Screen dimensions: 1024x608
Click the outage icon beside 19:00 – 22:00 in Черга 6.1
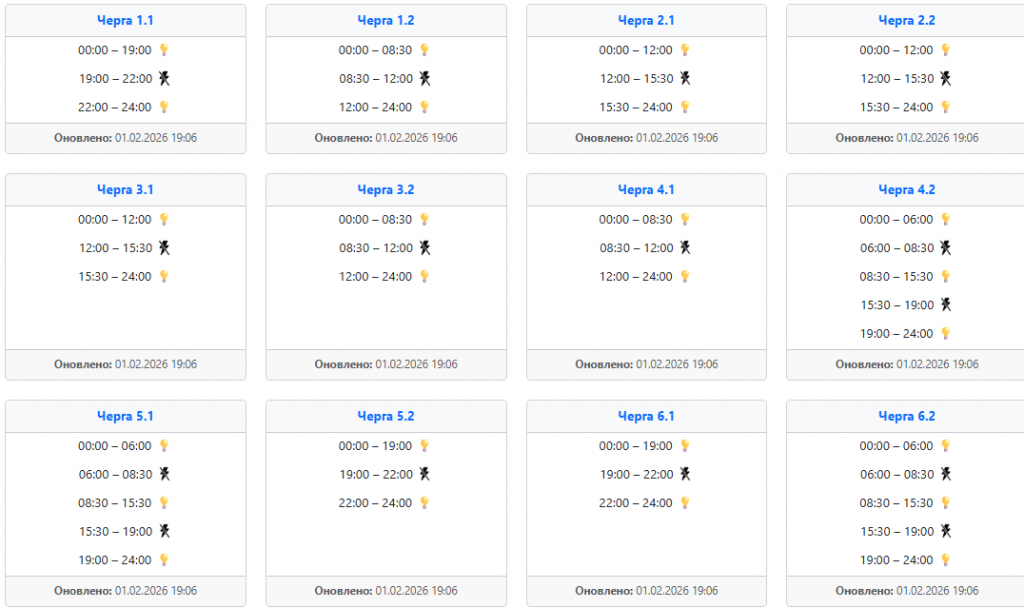(685, 474)
